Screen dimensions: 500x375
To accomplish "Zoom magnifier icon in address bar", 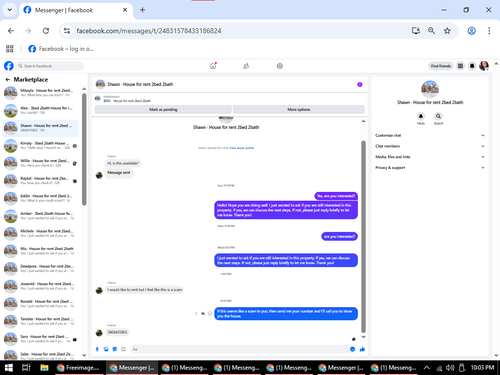I will pyautogui.click(x=431, y=31).
